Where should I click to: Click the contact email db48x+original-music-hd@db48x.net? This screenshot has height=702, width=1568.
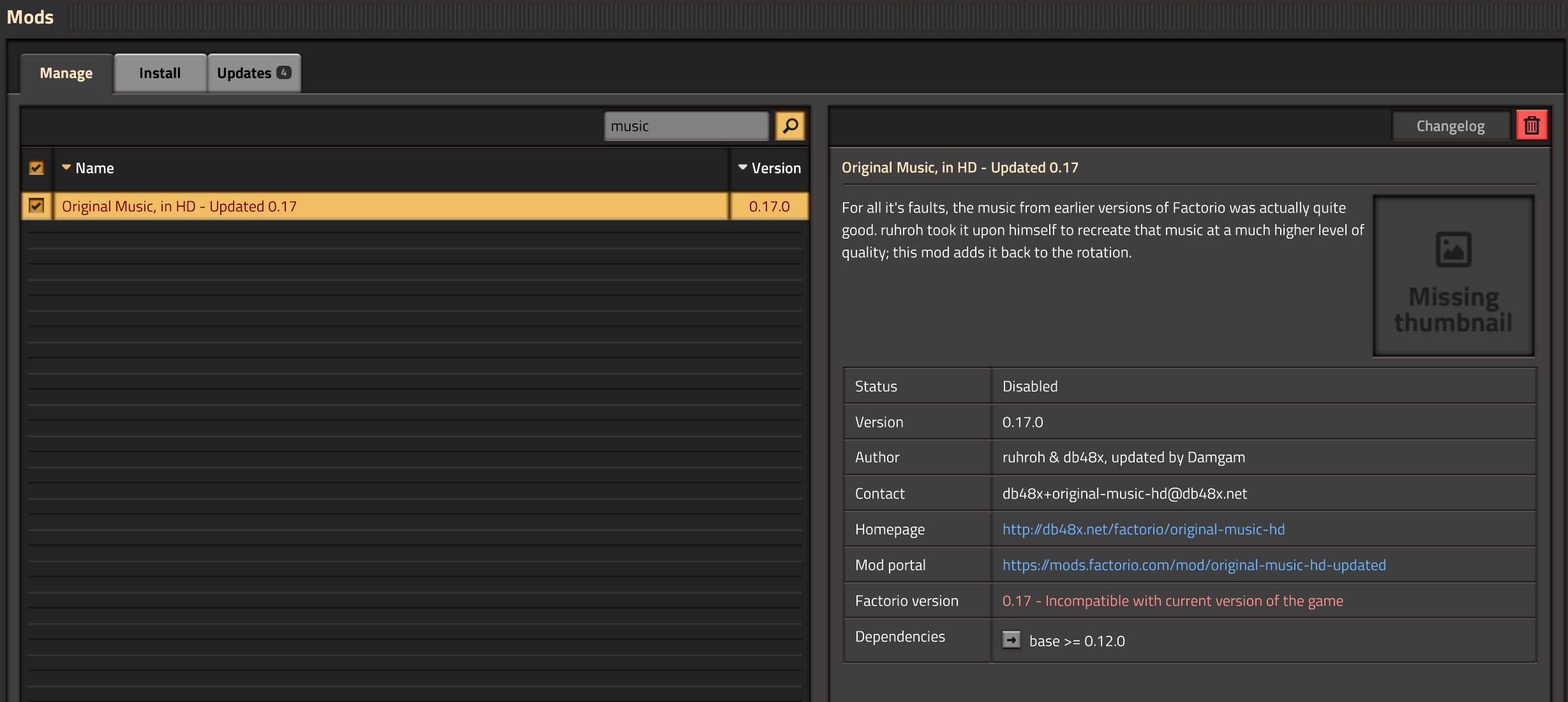[x=1124, y=493]
